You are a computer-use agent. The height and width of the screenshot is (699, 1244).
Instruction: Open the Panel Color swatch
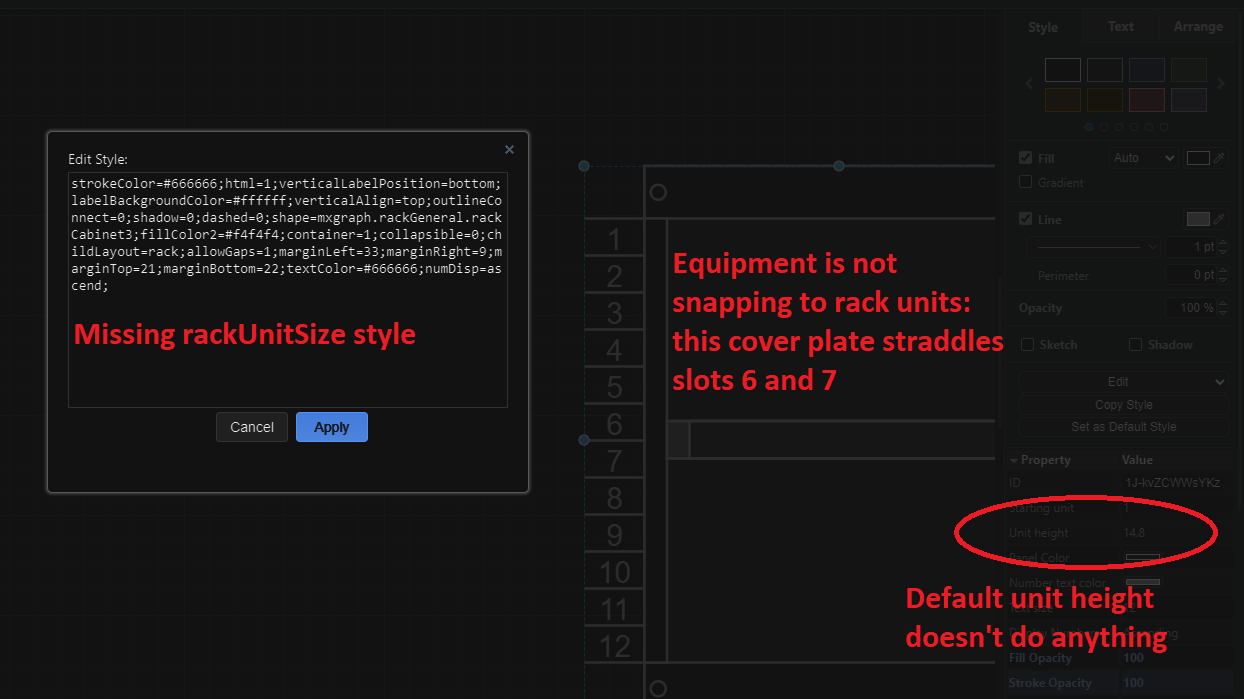(x=1141, y=557)
